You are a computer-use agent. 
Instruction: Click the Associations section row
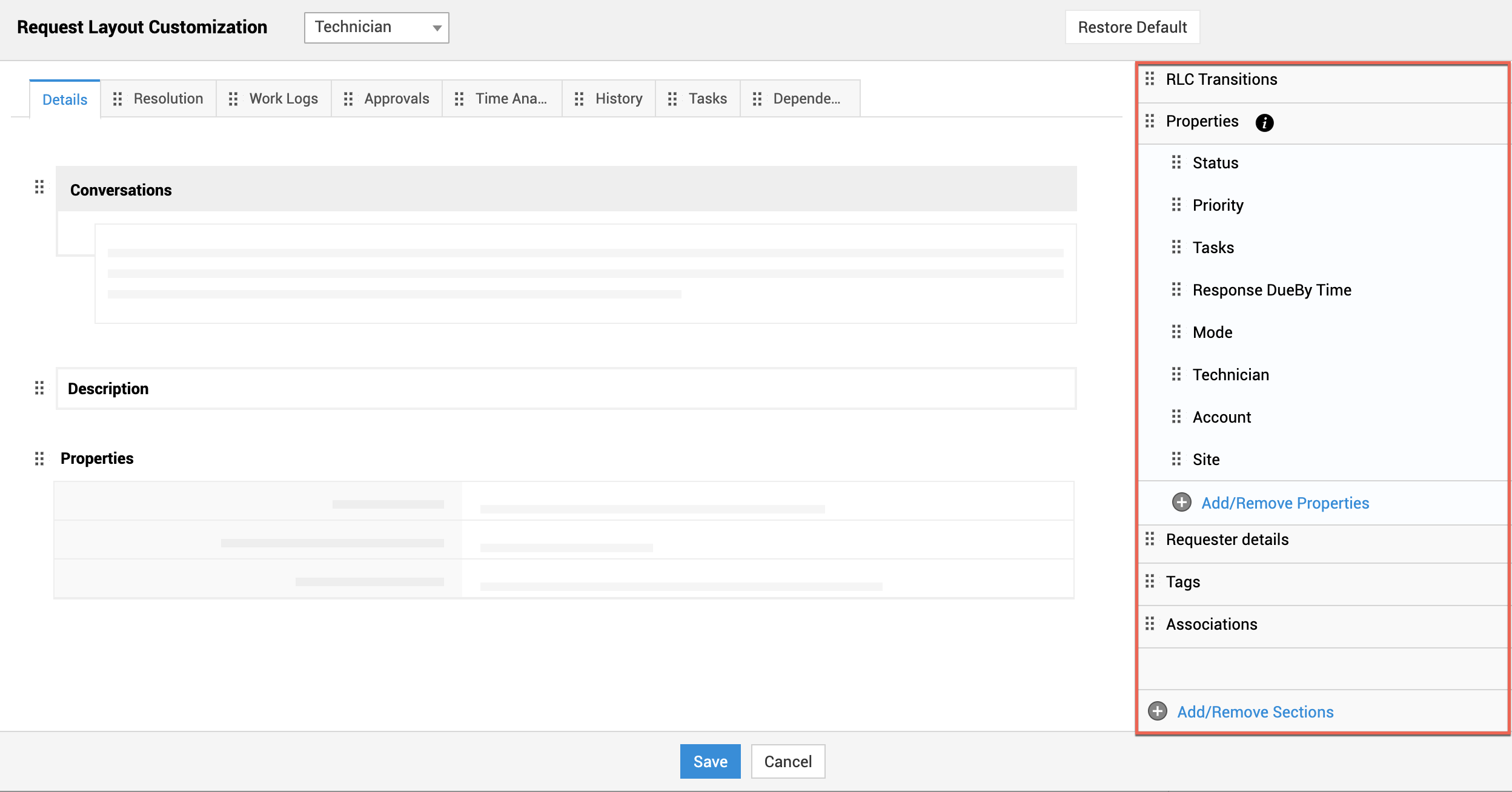pos(1212,624)
